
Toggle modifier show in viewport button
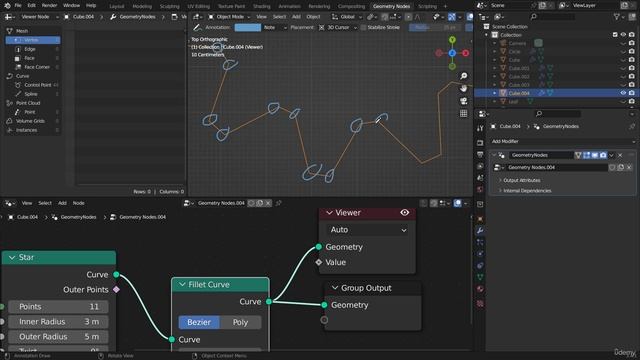coord(595,155)
